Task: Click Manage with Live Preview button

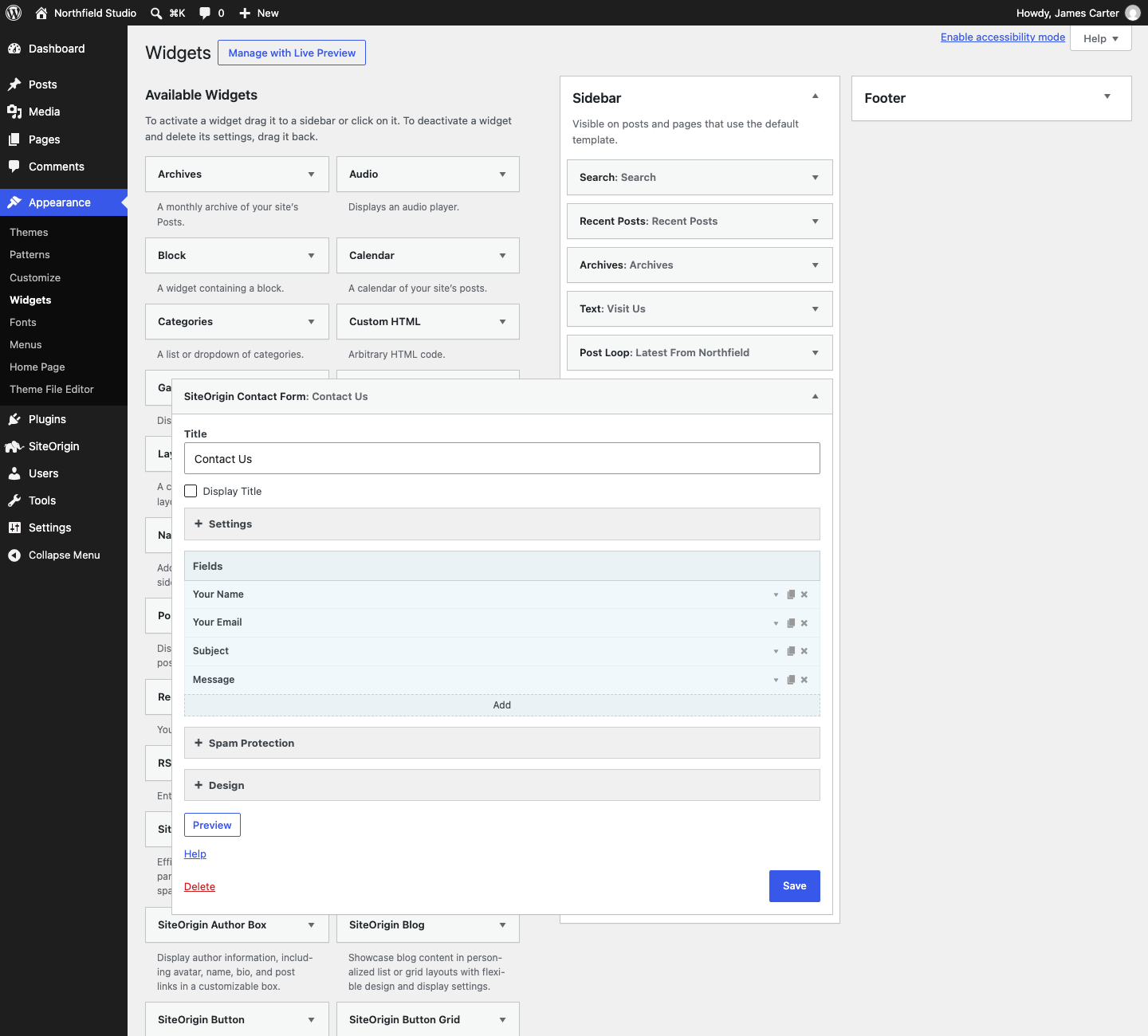Action: [x=292, y=53]
